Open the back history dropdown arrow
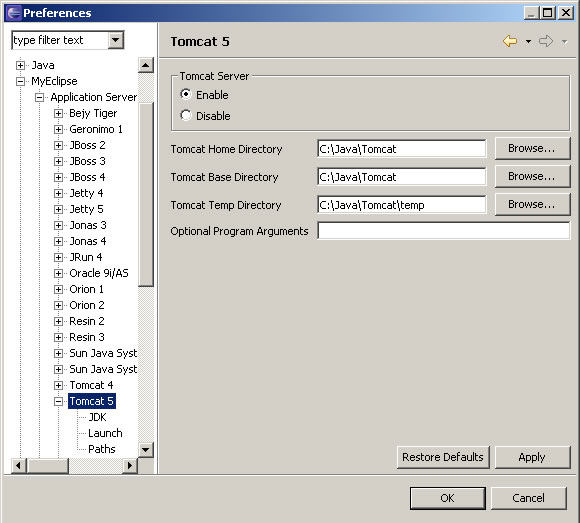 (x=528, y=42)
